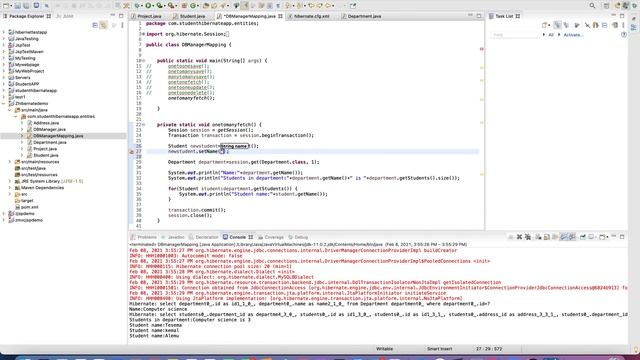Click the Open Perspective icon at top right
This screenshot has height=360, width=640.
607,6
